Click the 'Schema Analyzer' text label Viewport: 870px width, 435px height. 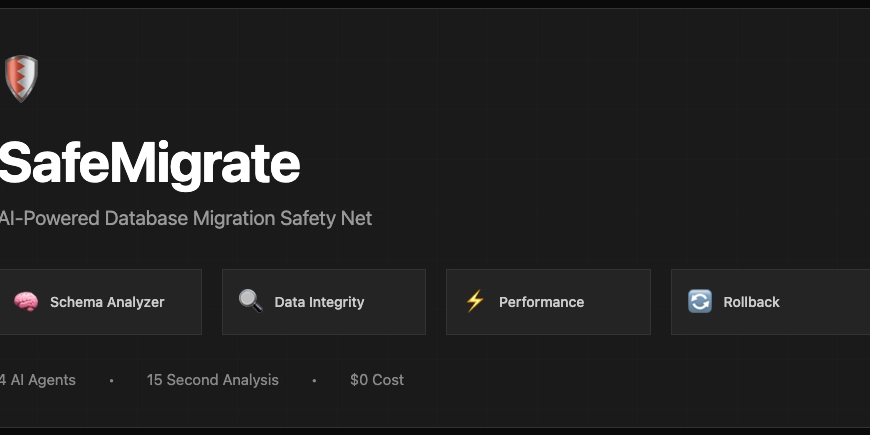pyautogui.click(x=107, y=302)
